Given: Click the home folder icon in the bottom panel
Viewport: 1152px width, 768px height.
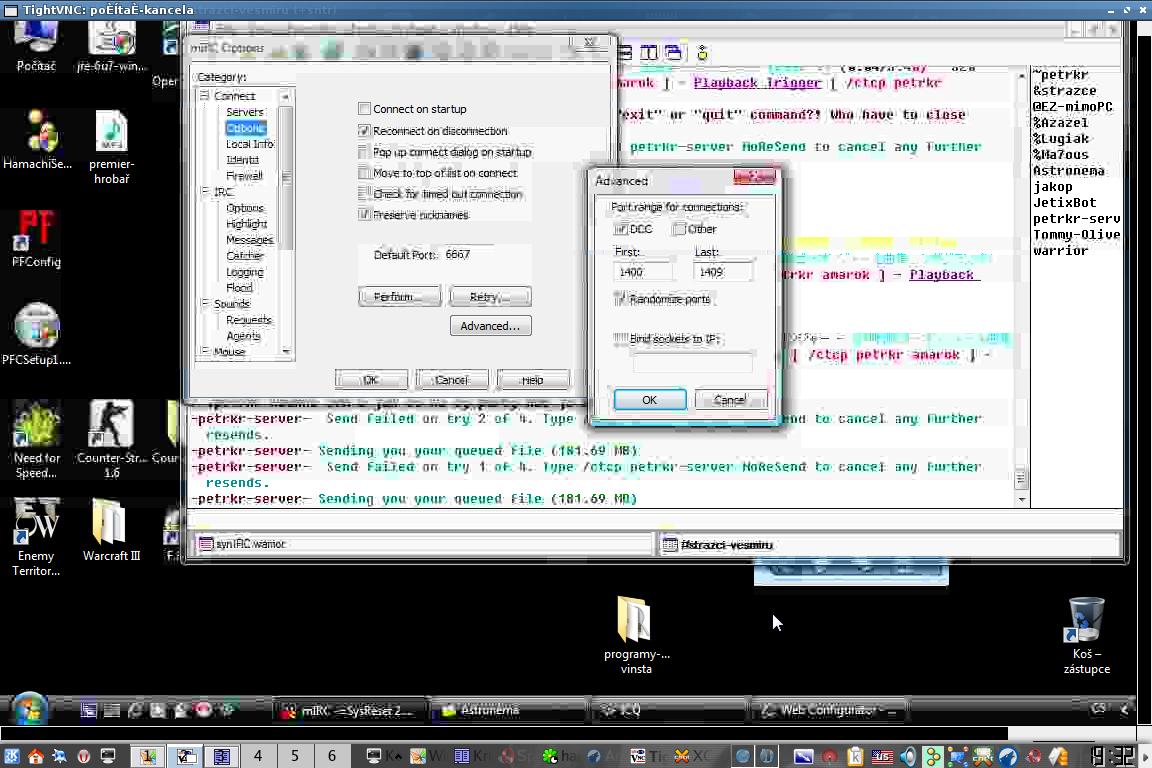Looking at the screenshot, I should 35,756.
